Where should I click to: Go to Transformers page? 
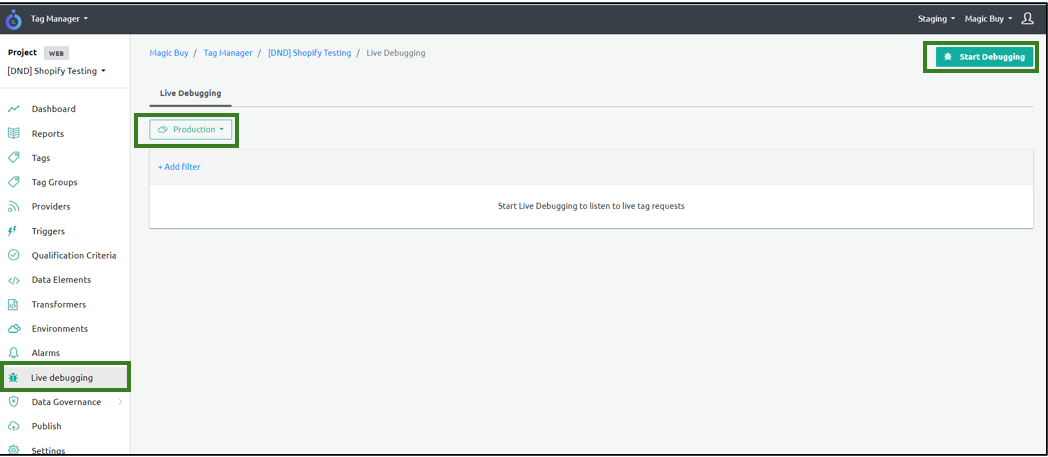59,304
